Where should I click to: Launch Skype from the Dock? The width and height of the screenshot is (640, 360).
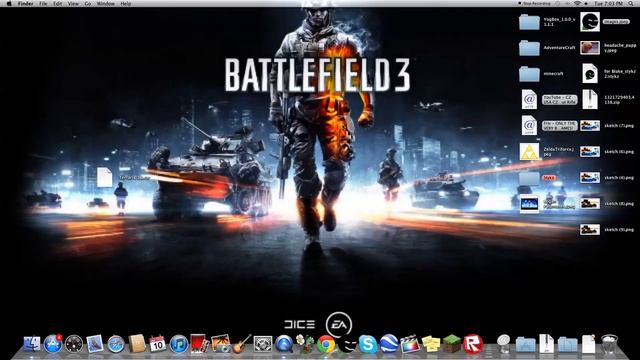point(368,344)
